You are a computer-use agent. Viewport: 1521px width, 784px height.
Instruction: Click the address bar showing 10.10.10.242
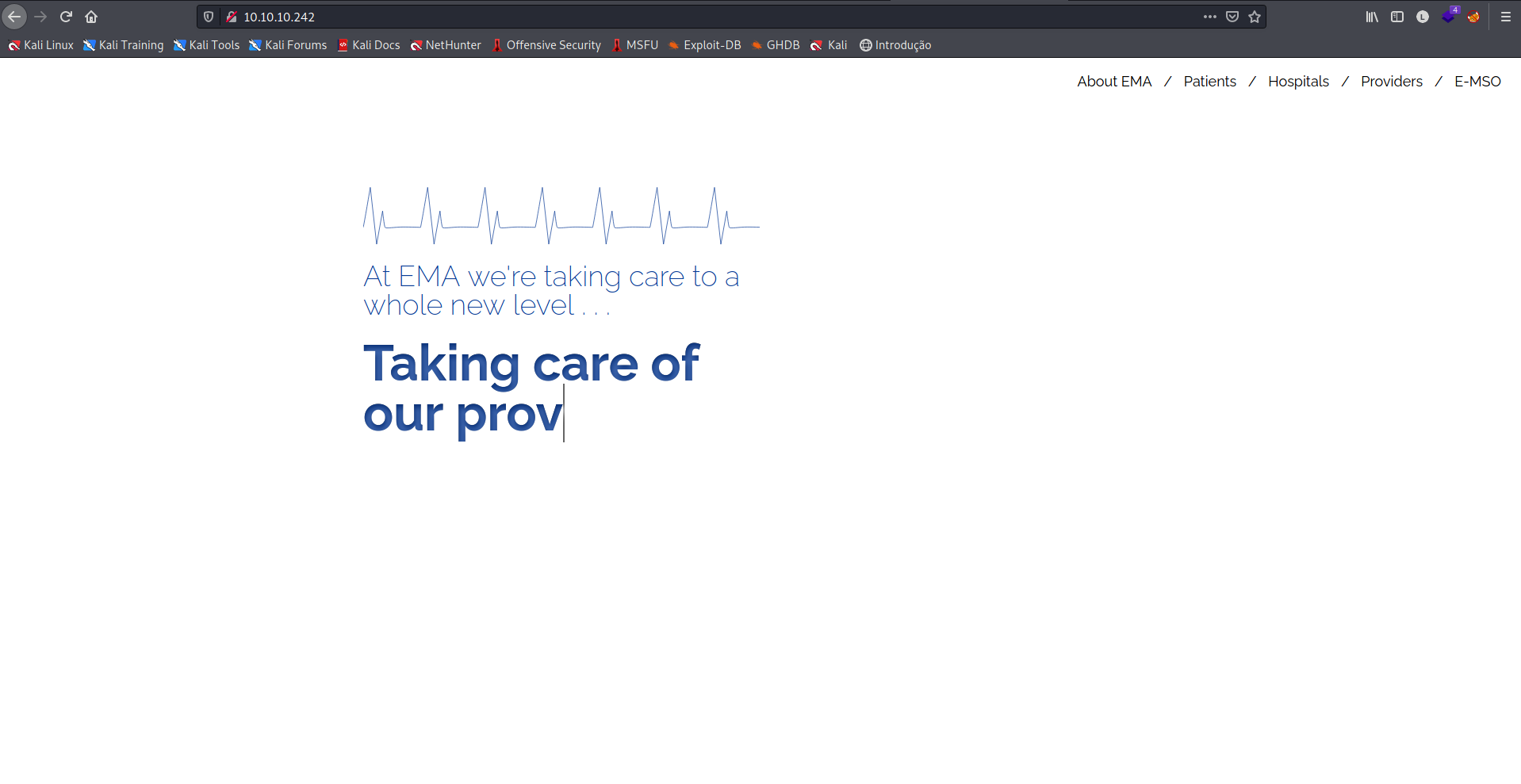point(634,17)
